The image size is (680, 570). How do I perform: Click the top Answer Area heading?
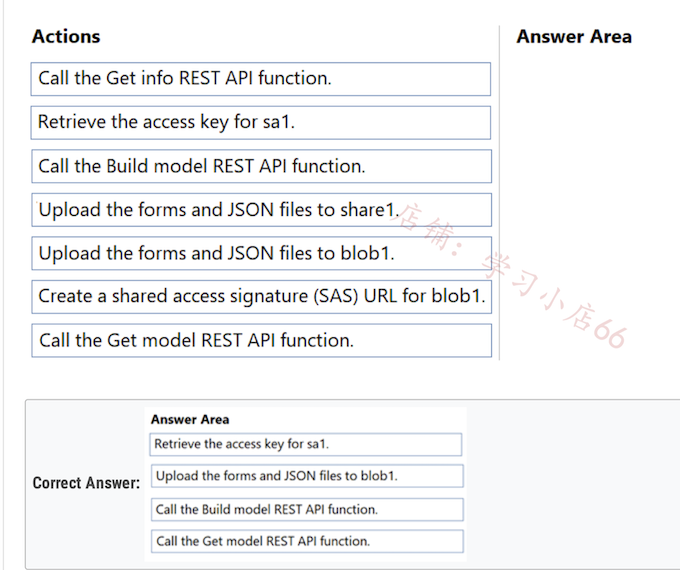pyautogui.click(x=574, y=36)
